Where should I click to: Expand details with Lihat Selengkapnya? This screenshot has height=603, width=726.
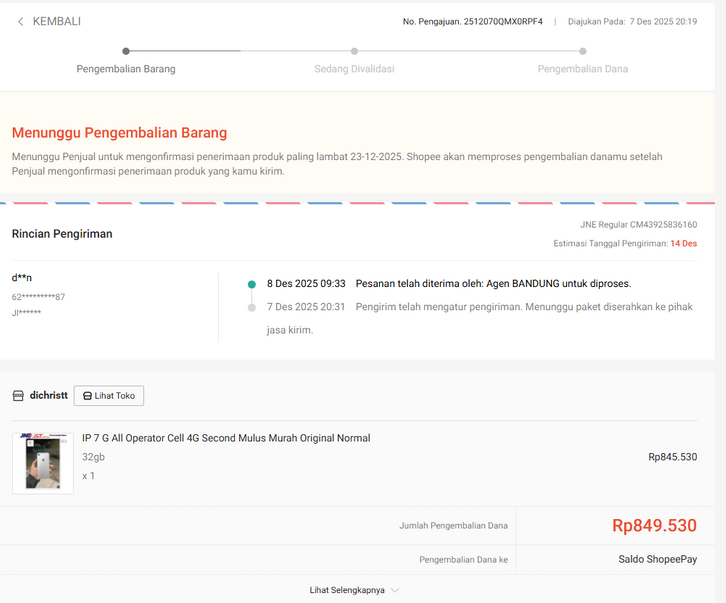(x=346, y=590)
